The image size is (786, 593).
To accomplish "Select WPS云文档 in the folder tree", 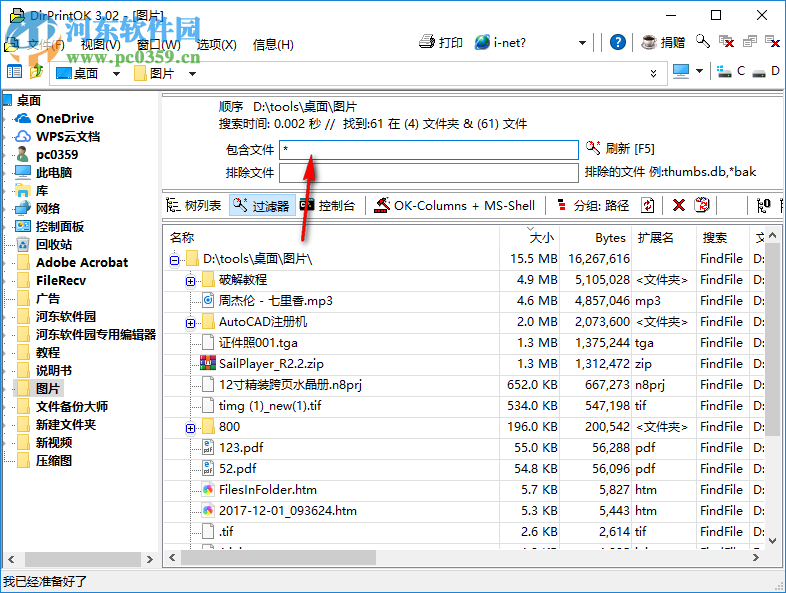I will pos(68,136).
